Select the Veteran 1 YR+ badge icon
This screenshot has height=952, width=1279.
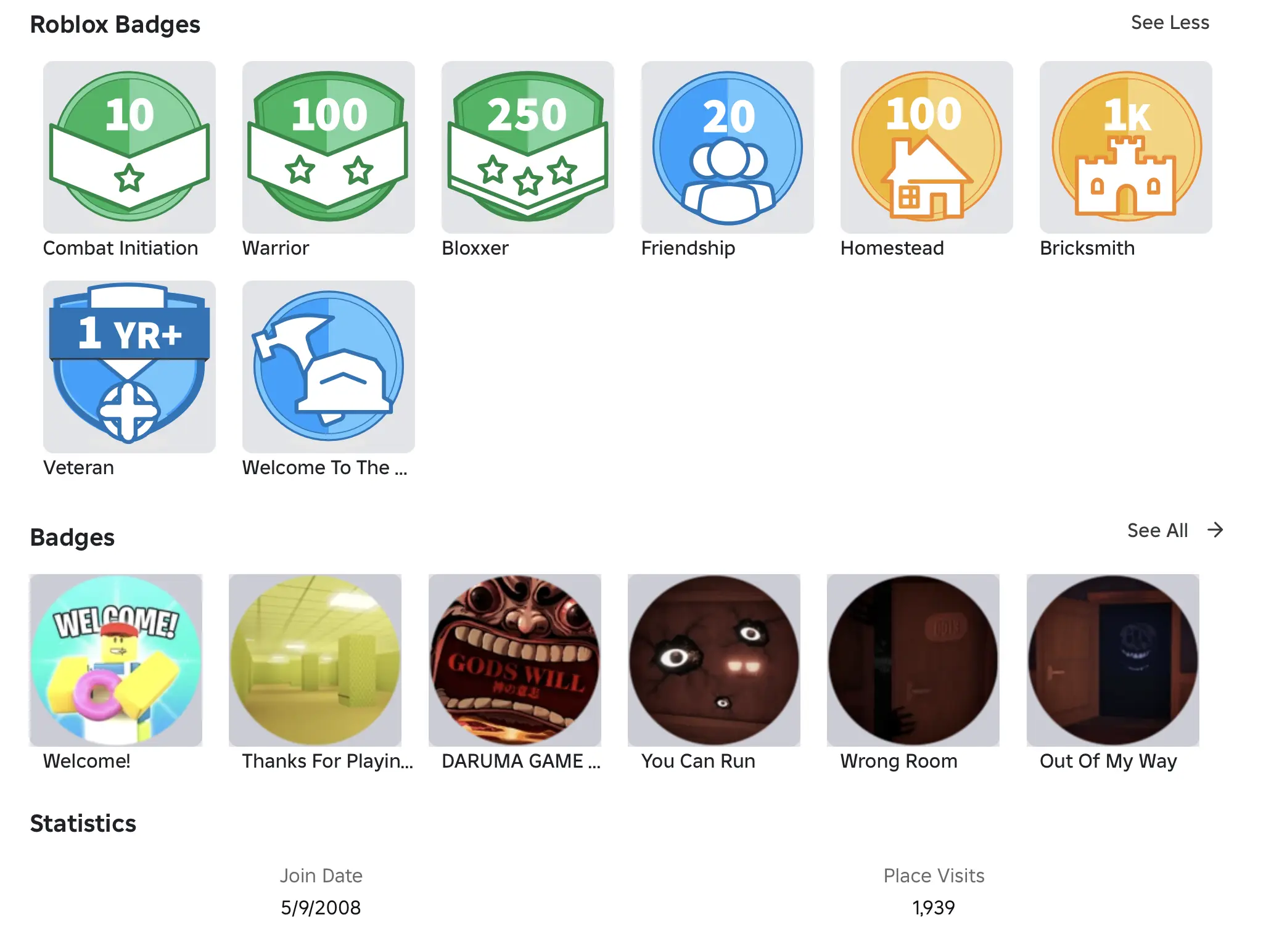pyautogui.click(x=130, y=366)
